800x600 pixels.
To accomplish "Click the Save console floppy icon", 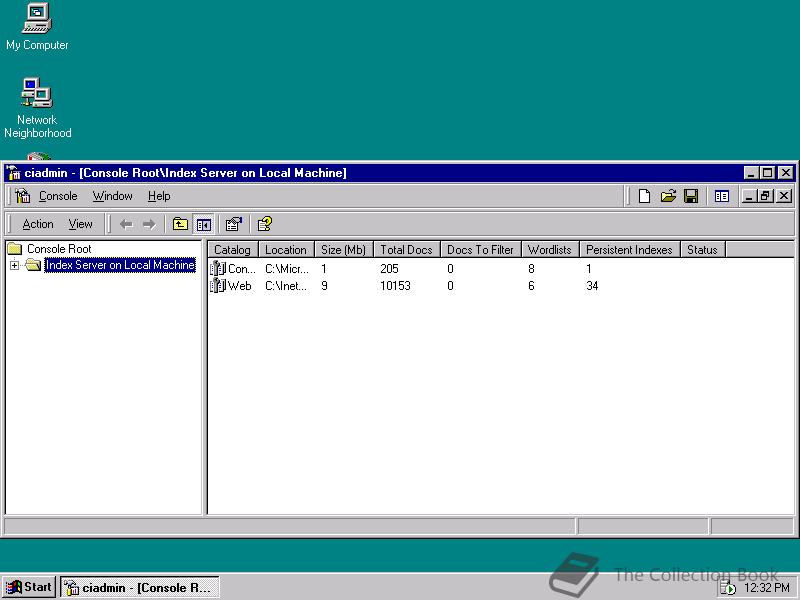I will [691, 196].
